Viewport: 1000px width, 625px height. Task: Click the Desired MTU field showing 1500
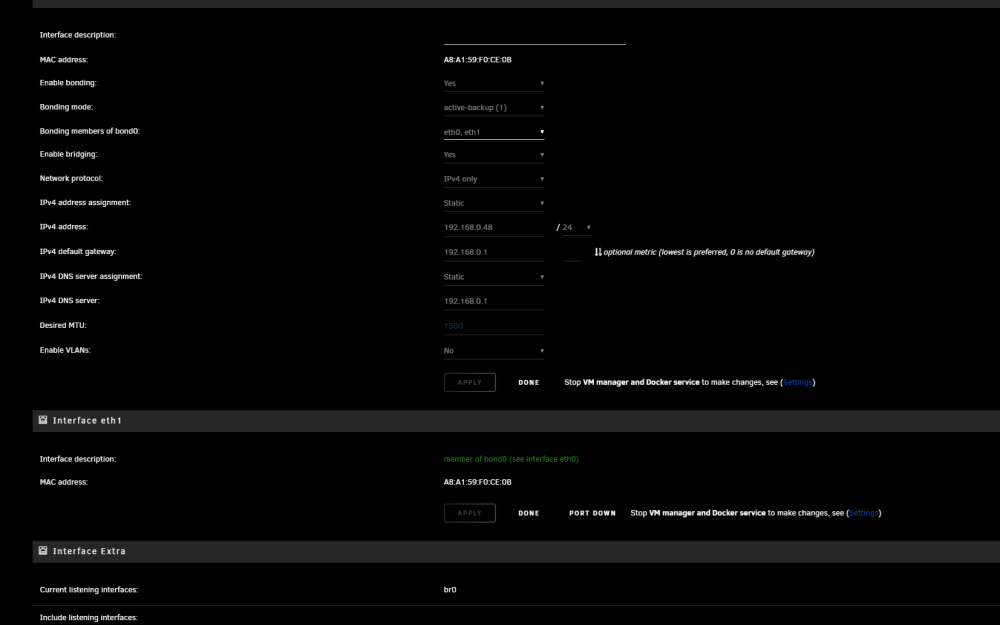coord(494,326)
